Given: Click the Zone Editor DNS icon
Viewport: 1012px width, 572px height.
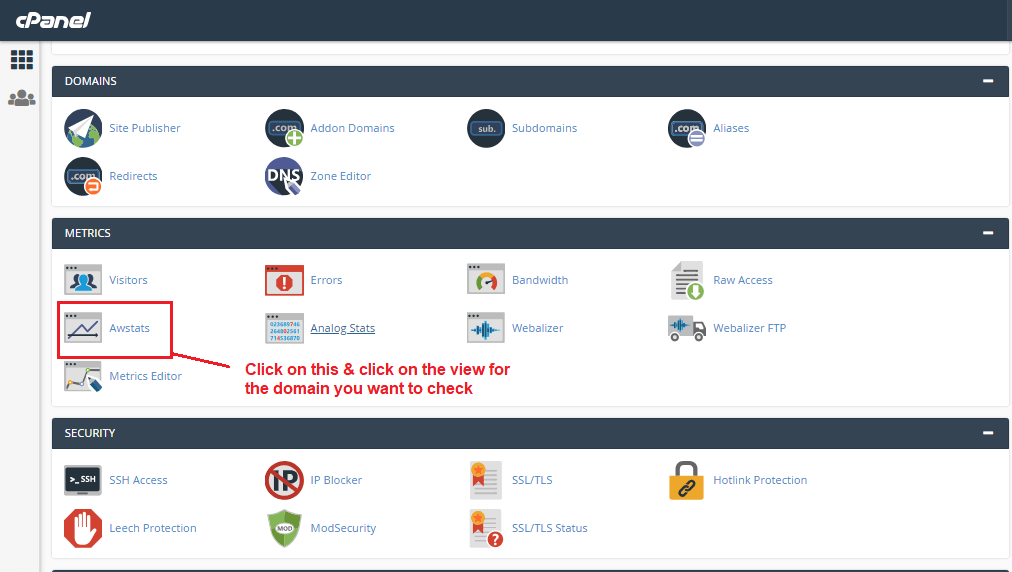Looking at the screenshot, I should click(x=284, y=176).
